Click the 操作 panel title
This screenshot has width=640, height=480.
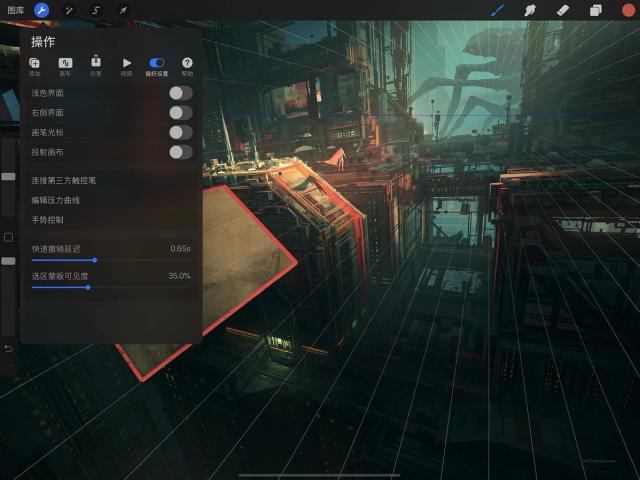pos(43,42)
